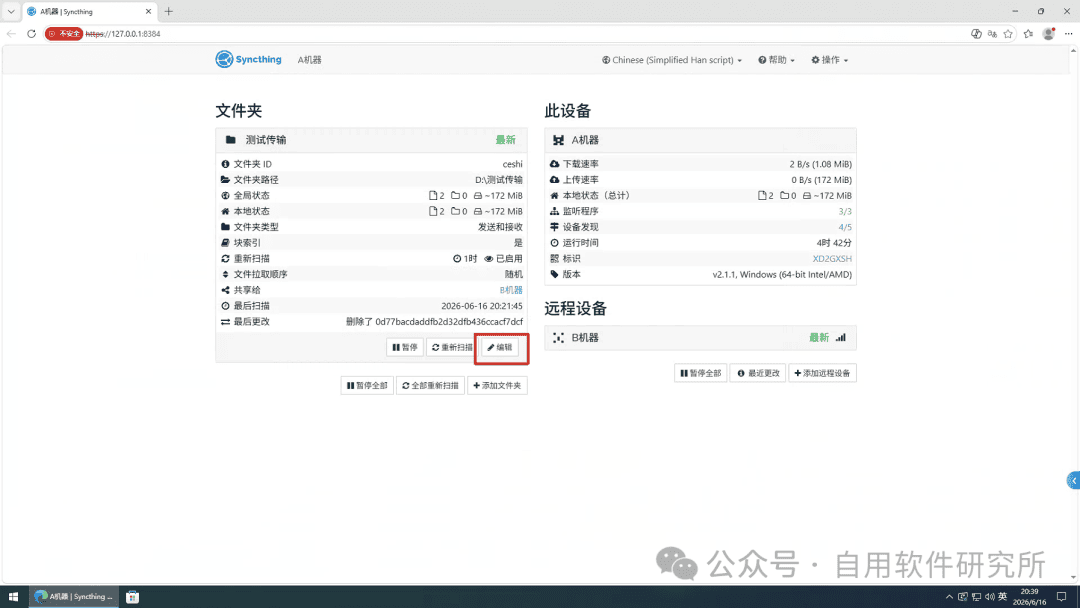Click the folder icon beside 测试传输
The width and height of the screenshot is (1080, 608).
click(x=231, y=140)
